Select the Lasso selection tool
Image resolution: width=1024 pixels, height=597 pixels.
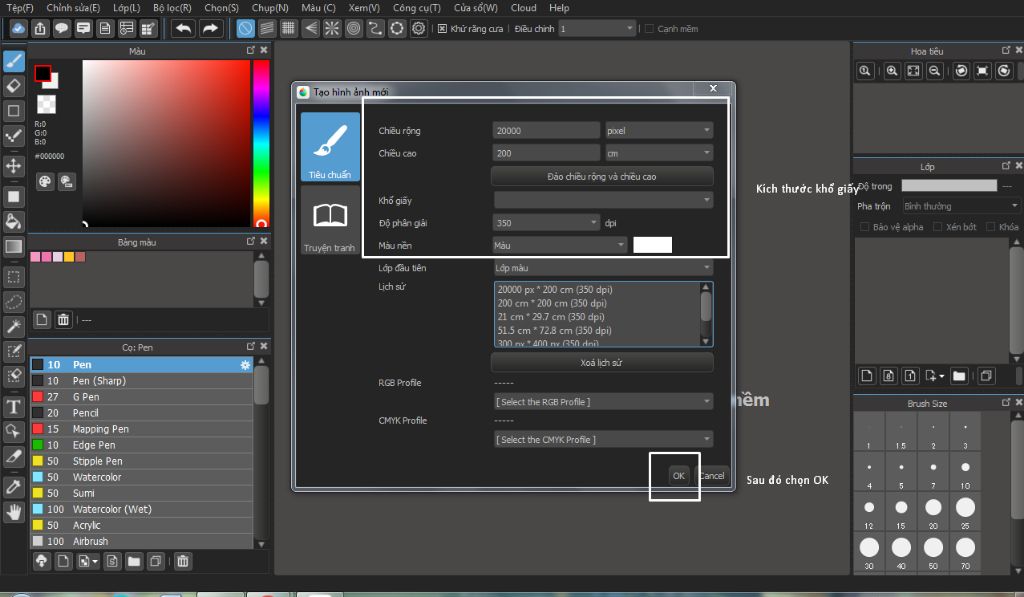click(14, 302)
